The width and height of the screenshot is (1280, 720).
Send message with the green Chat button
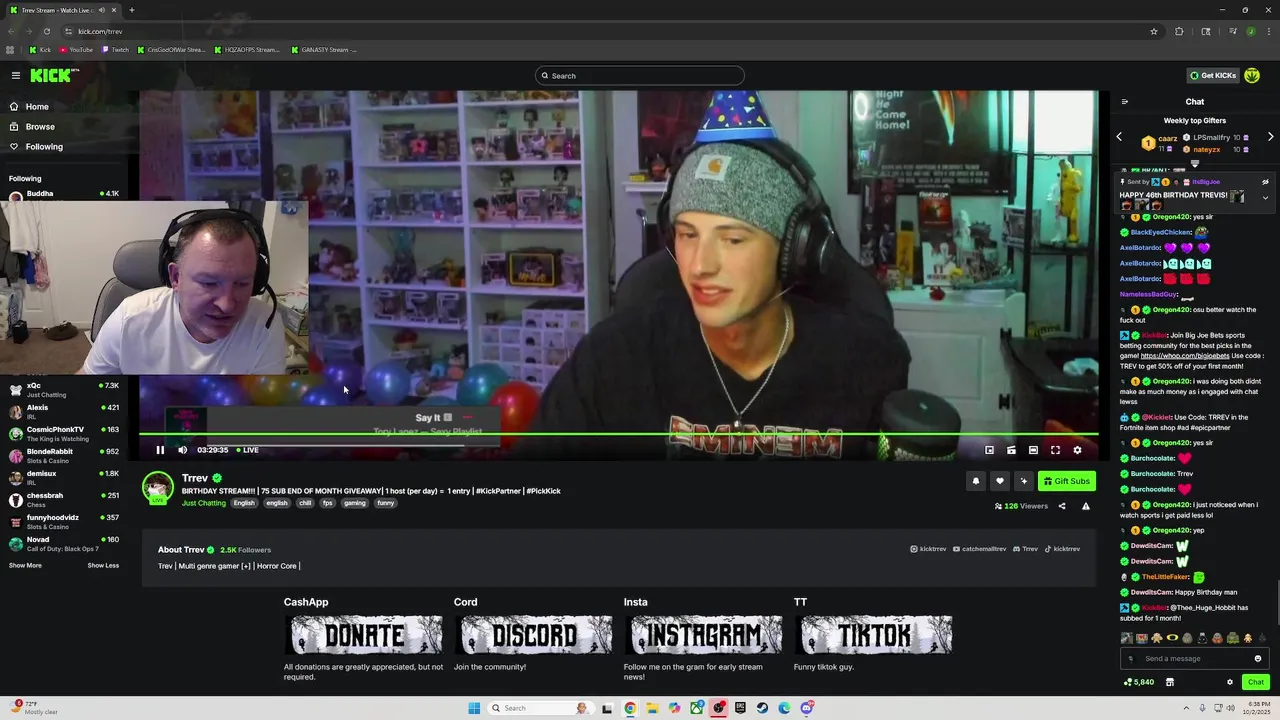click(1255, 682)
